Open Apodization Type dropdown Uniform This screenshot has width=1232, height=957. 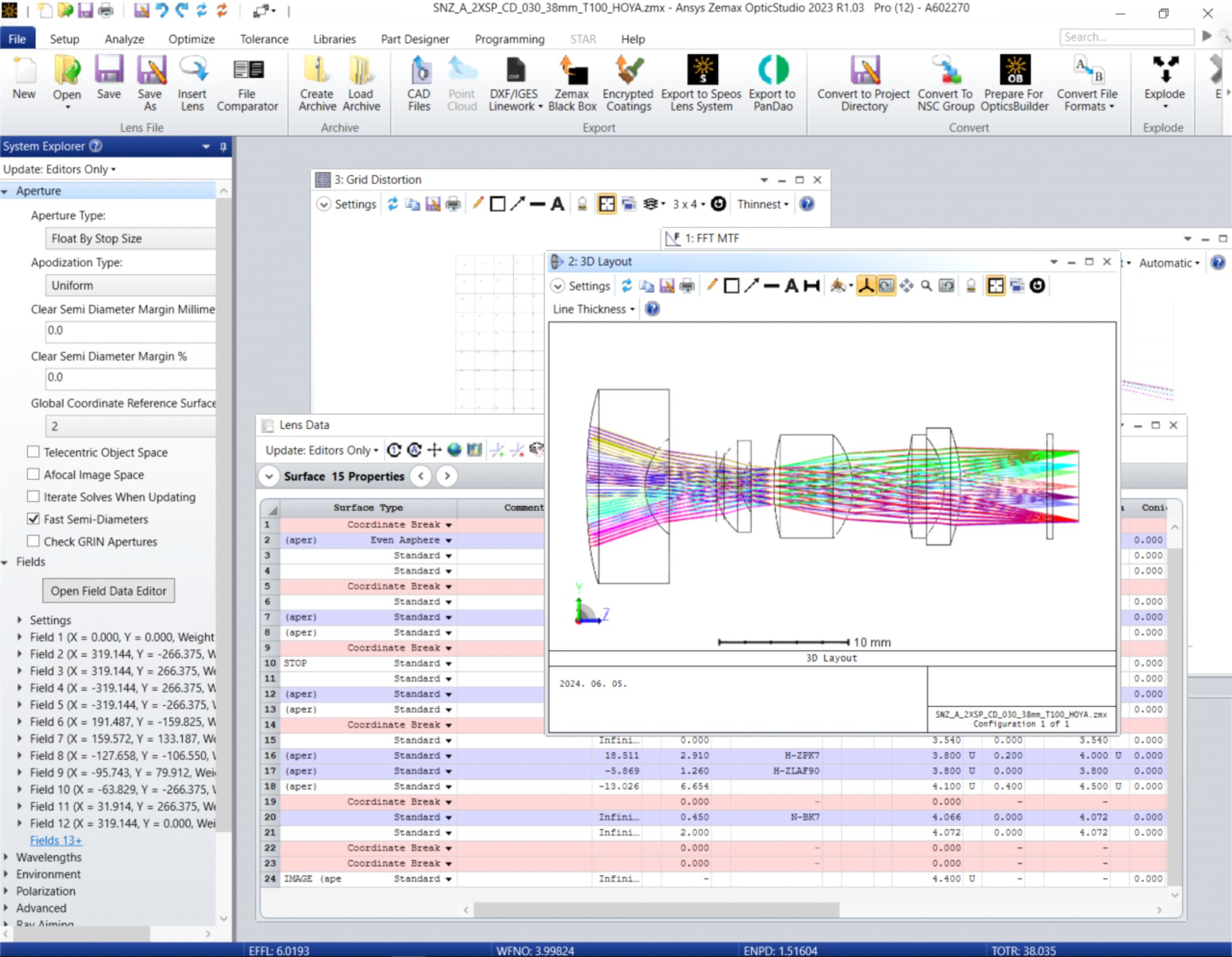[130, 285]
